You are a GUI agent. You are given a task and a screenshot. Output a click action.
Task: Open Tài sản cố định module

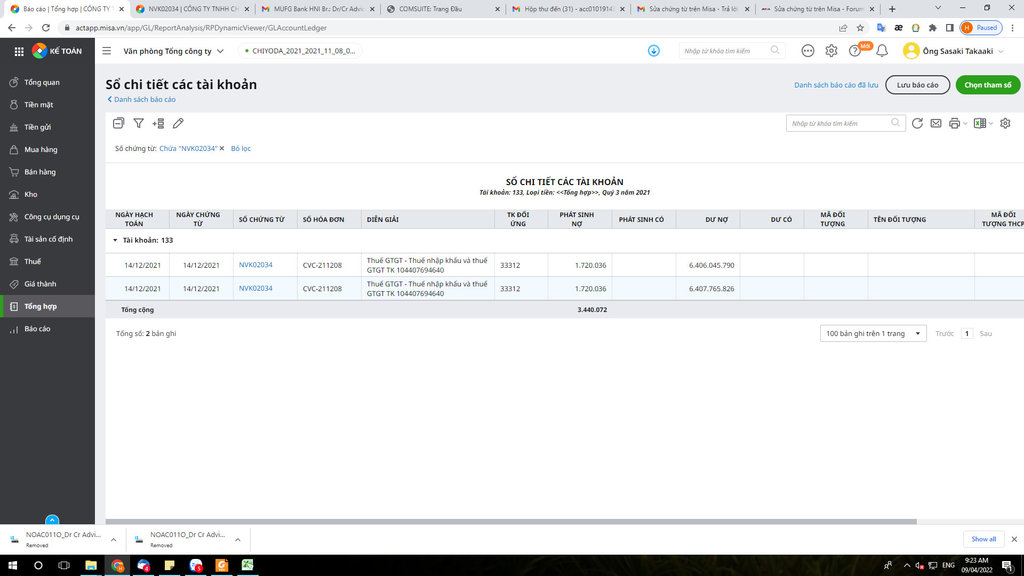click(47, 239)
